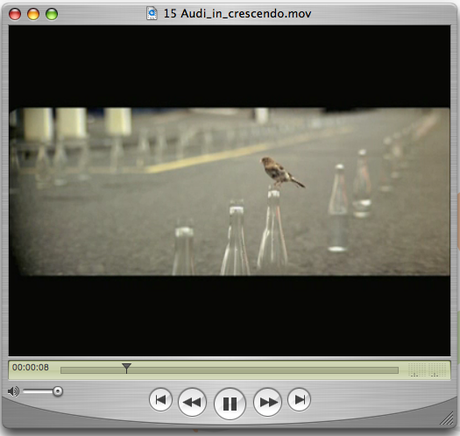Click the bird in the video frame
This screenshot has height=436, width=460.
[281, 172]
